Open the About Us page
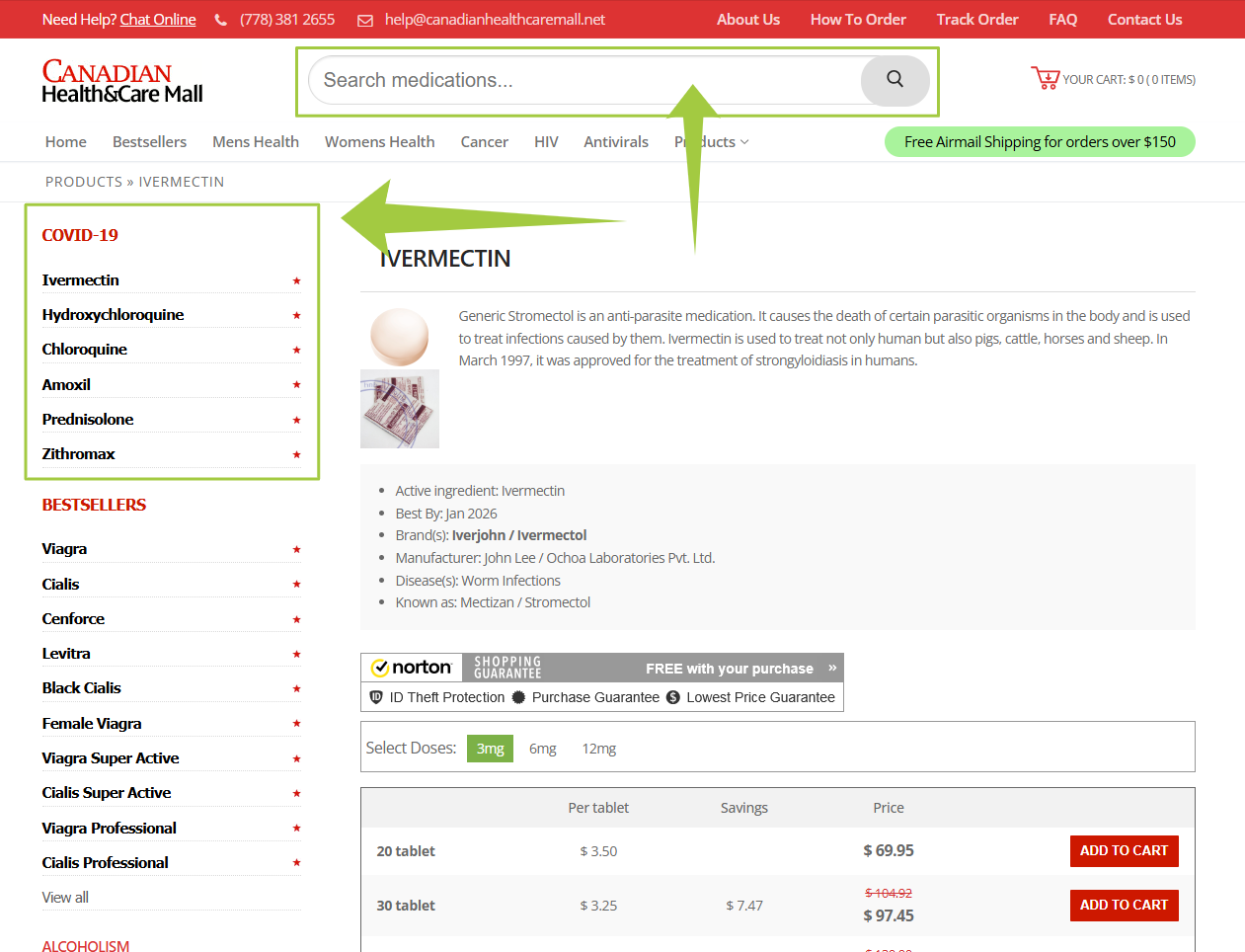This screenshot has height=952, width=1245. tap(748, 20)
